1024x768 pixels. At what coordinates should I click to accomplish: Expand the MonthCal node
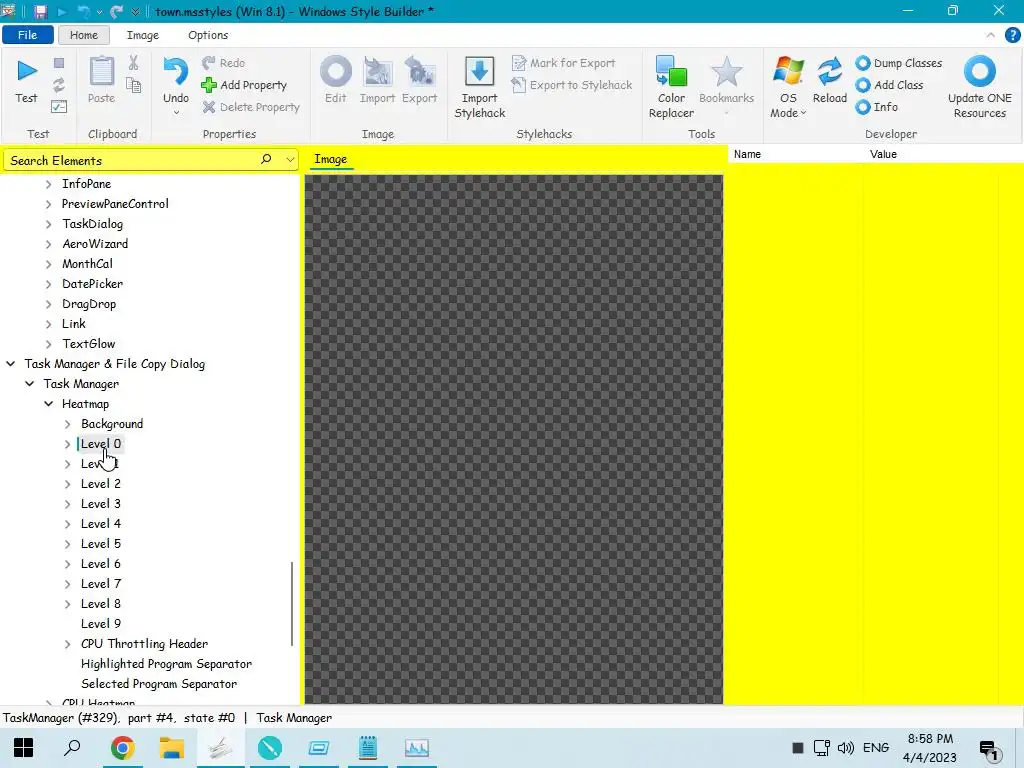click(48, 264)
